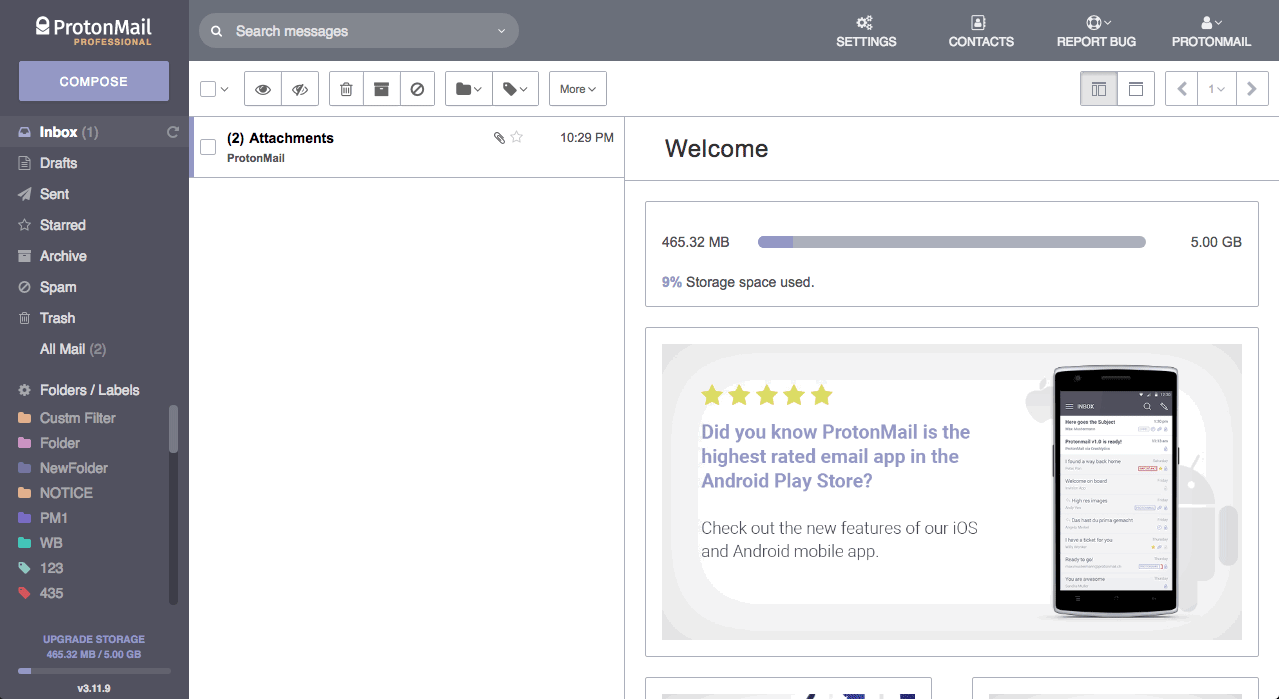Open the Starred folder
The width and height of the screenshot is (1279, 699).
click(x=94, y=225)
